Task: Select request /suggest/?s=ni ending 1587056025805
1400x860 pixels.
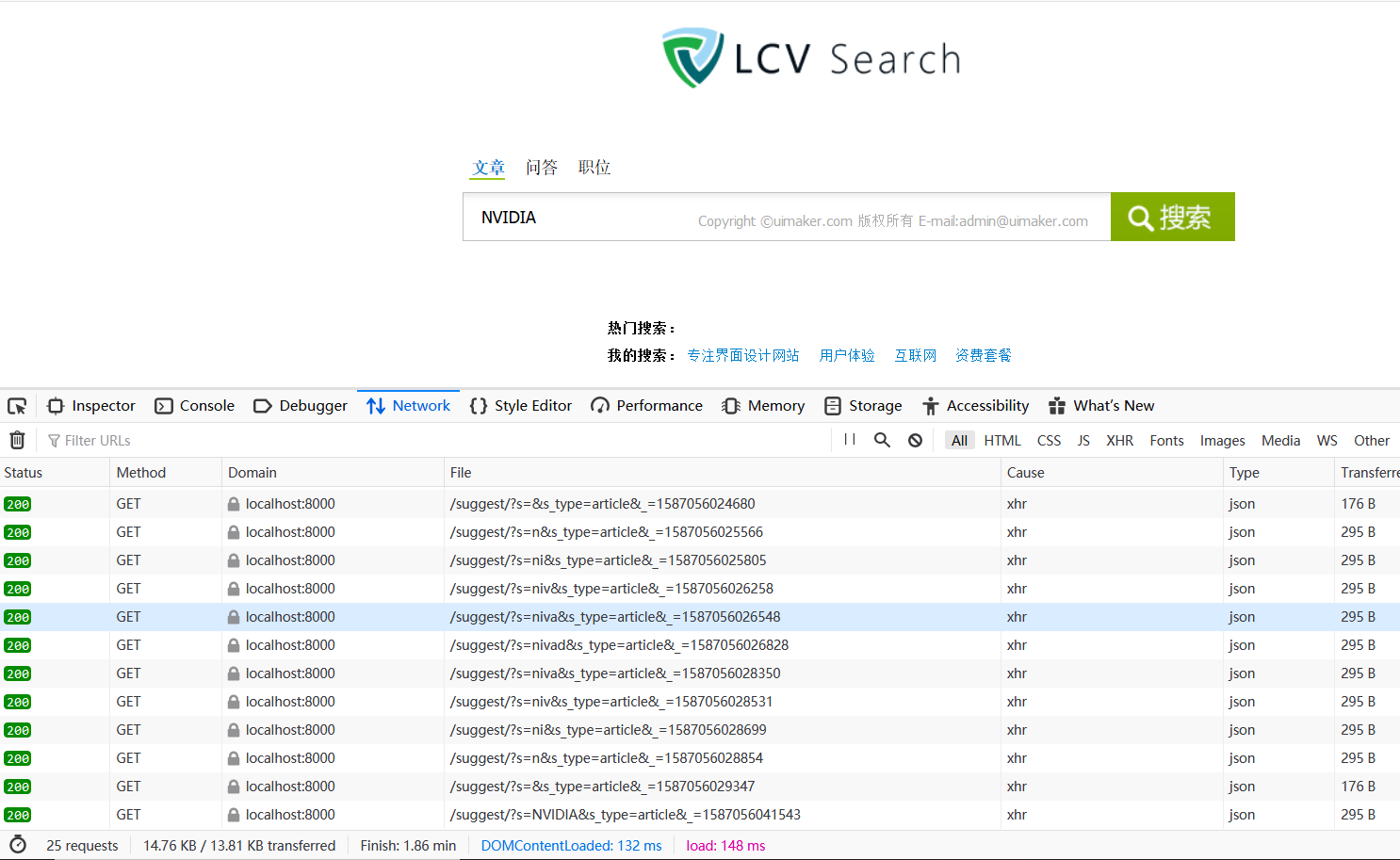Action: coord(700,560)
